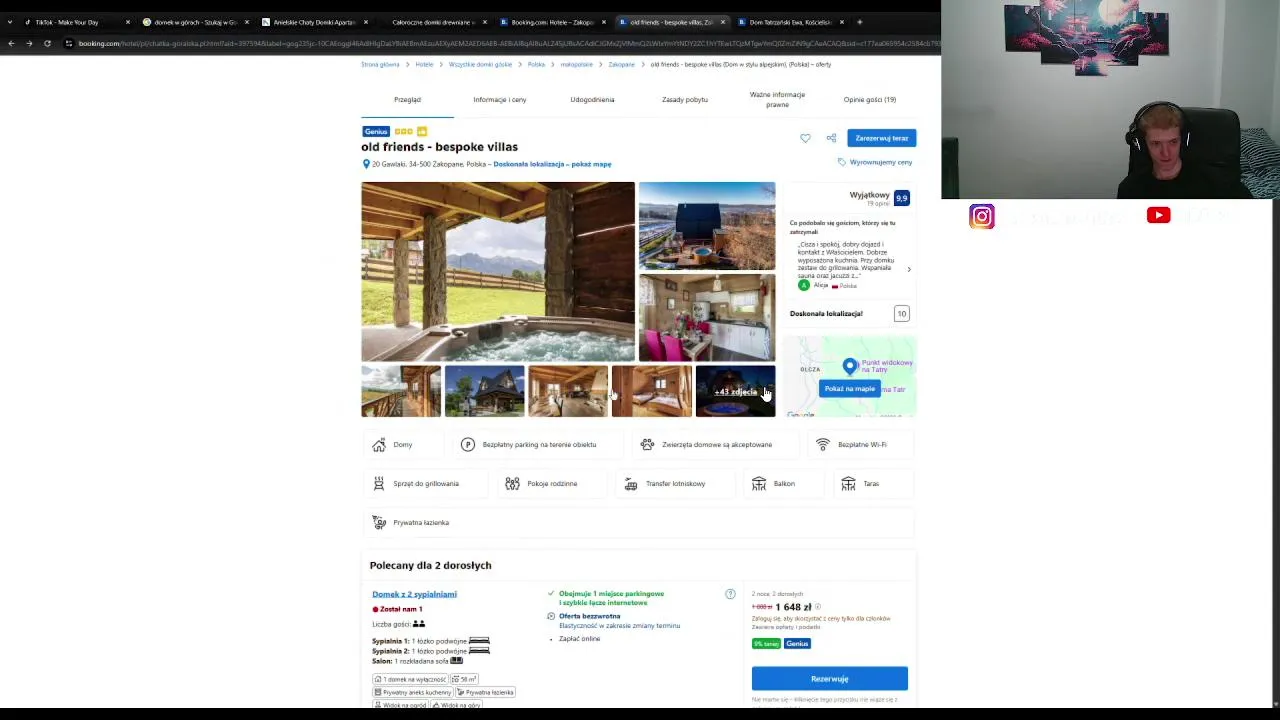Close the TikTok browser tab

click(128, 22)
